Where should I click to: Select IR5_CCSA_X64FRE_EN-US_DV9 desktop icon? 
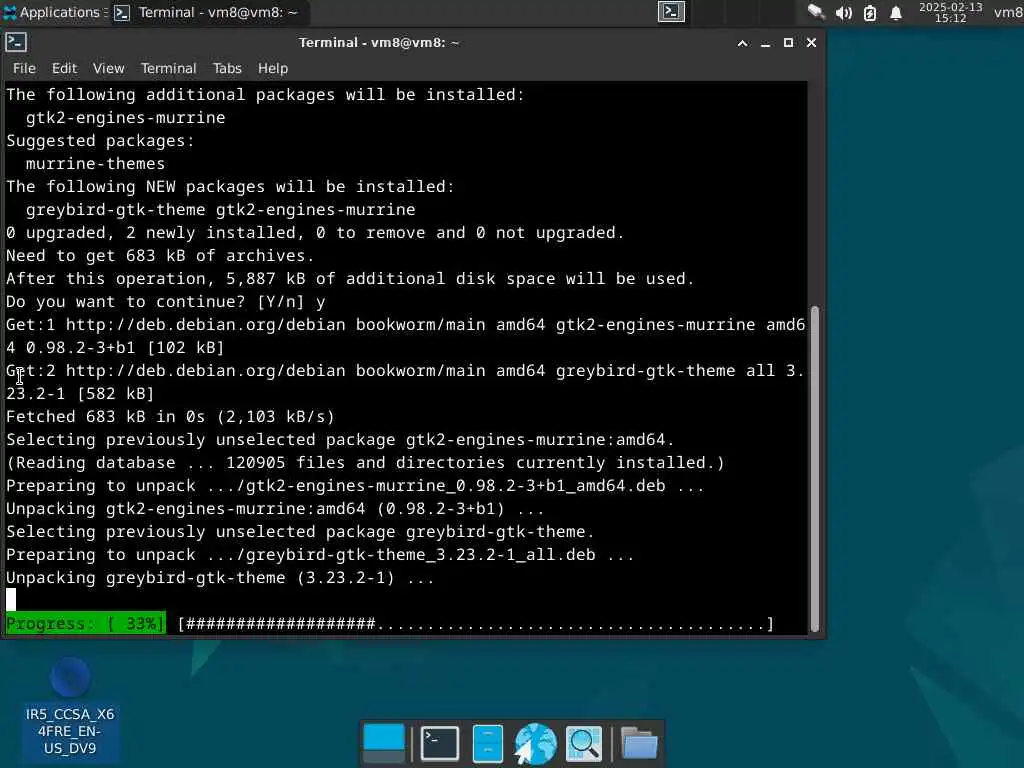pyautogui.click(x=70, y=708)
